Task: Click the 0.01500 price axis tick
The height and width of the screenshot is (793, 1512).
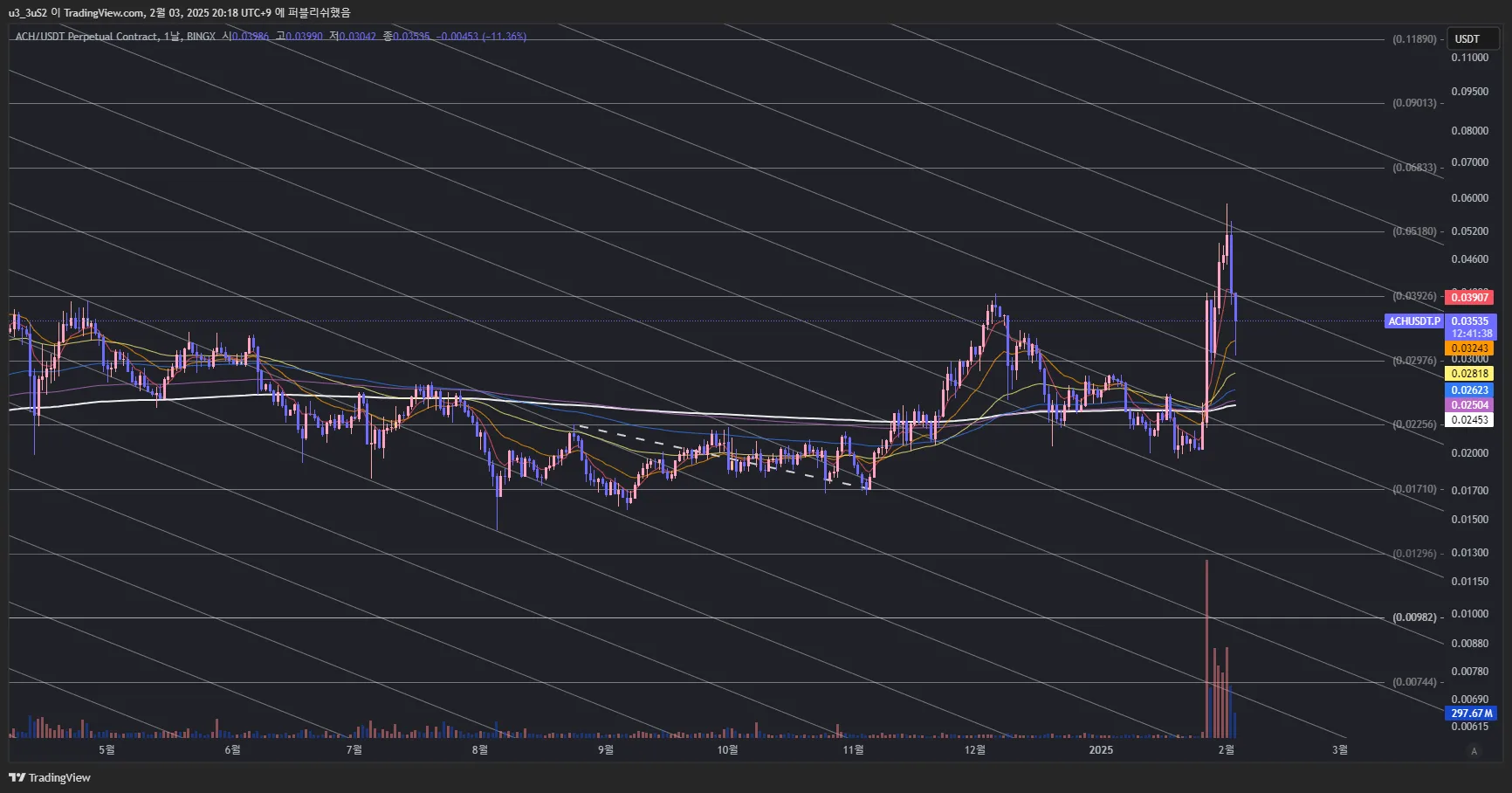Action: tap(1470, 520)
